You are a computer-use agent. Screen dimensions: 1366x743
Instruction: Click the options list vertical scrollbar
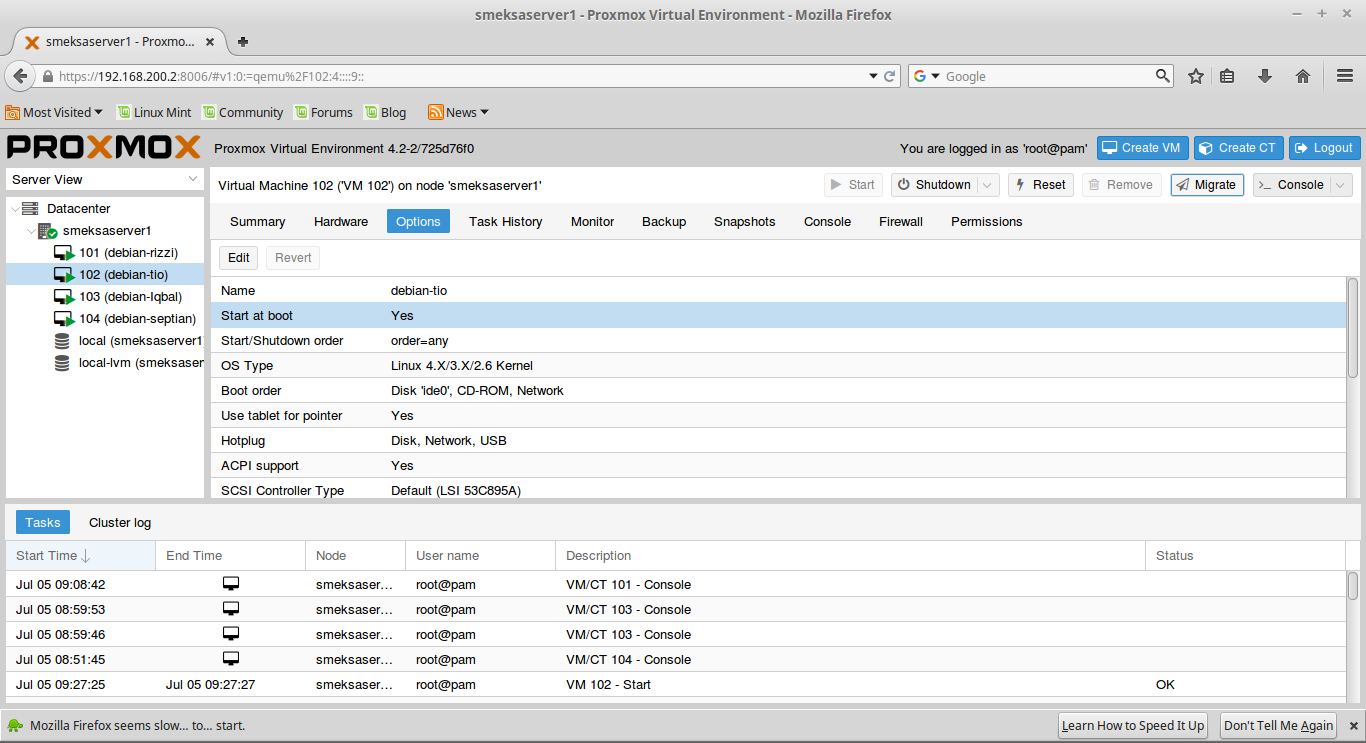[x=1352, y=328]
